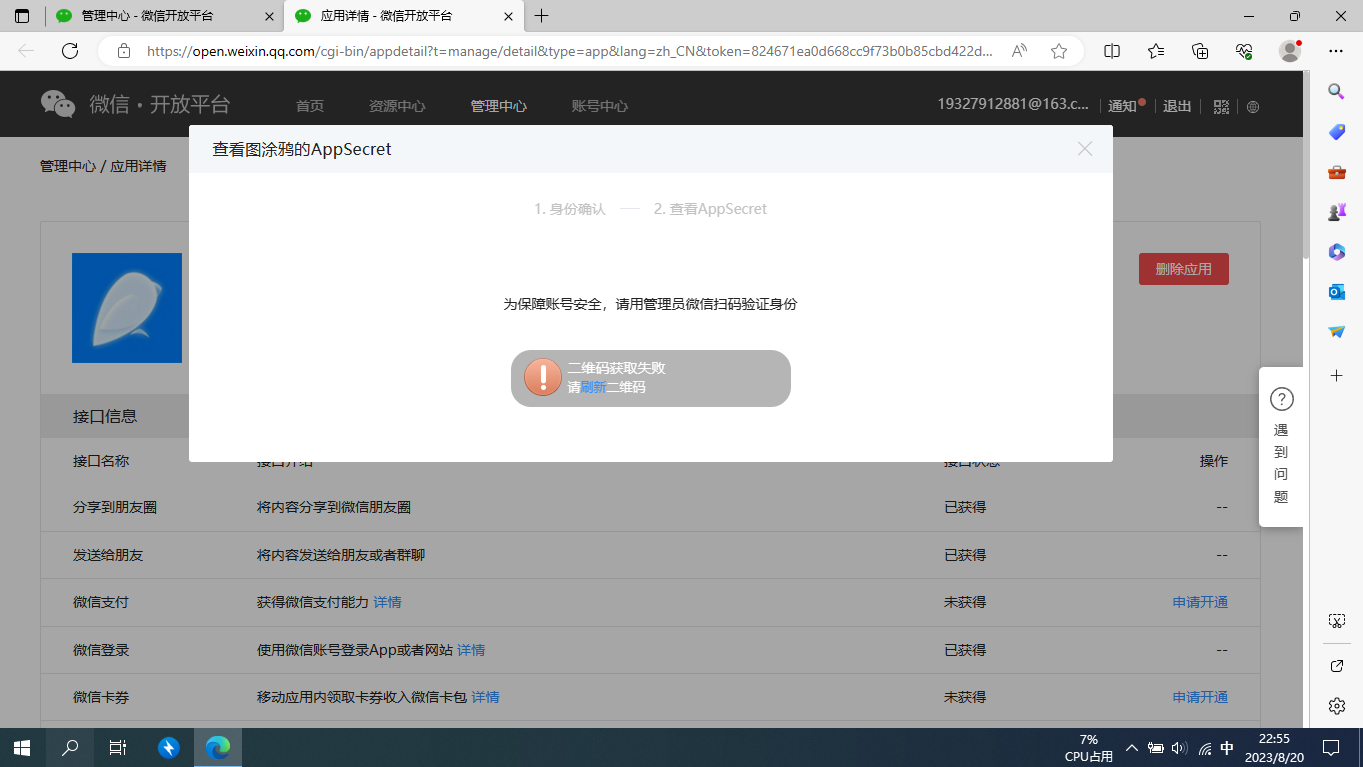Open the Shopping tag icon in the sidebar
This screenshot has width=1363, height=767.
[1337, 132]
